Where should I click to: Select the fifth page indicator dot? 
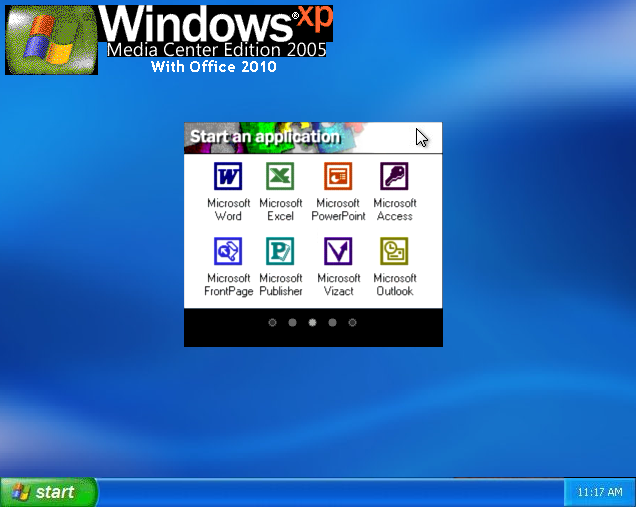click(x=352, y=322)
